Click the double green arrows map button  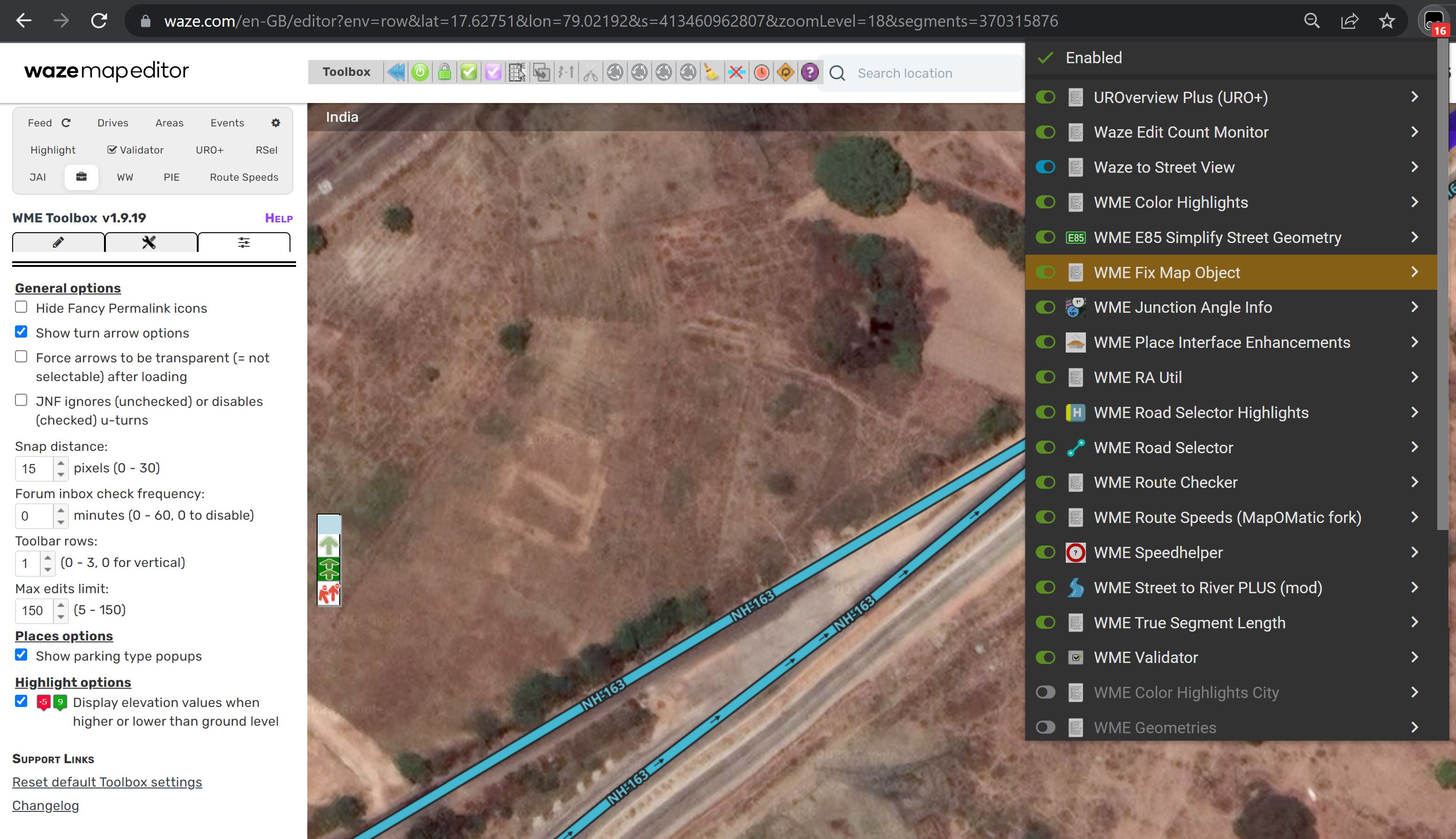(329, 569)
